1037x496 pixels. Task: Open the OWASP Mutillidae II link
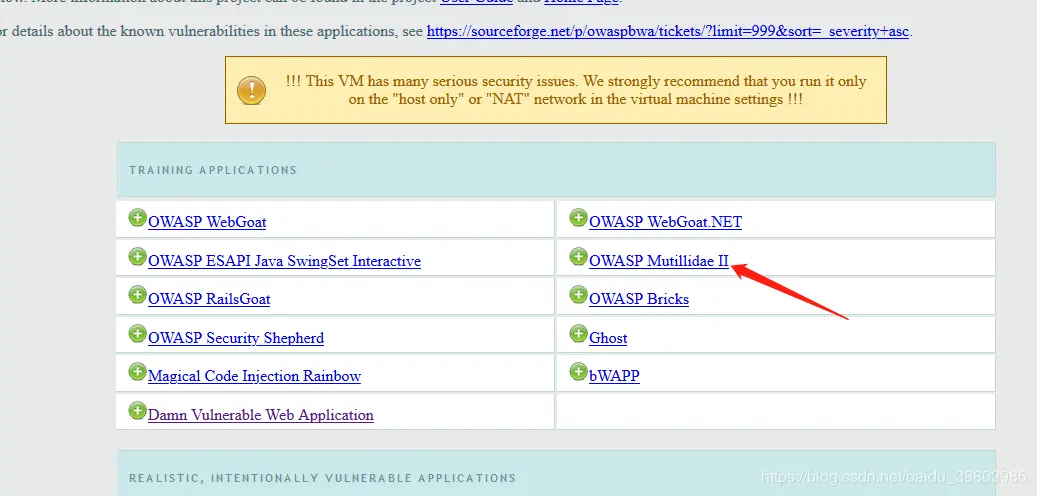(659, 261)
